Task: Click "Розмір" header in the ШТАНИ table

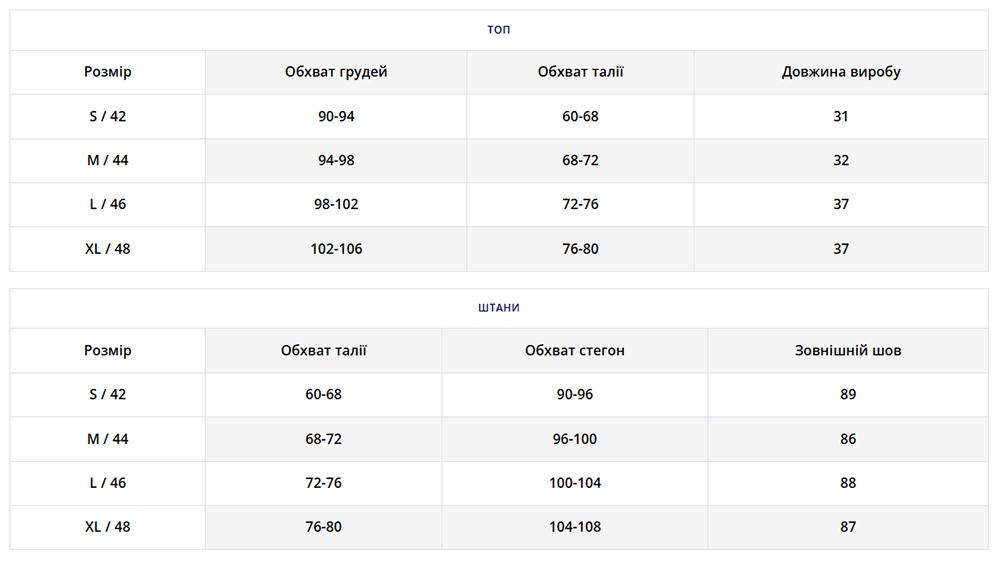Action: pyautogui.click(x=108, y=351)
